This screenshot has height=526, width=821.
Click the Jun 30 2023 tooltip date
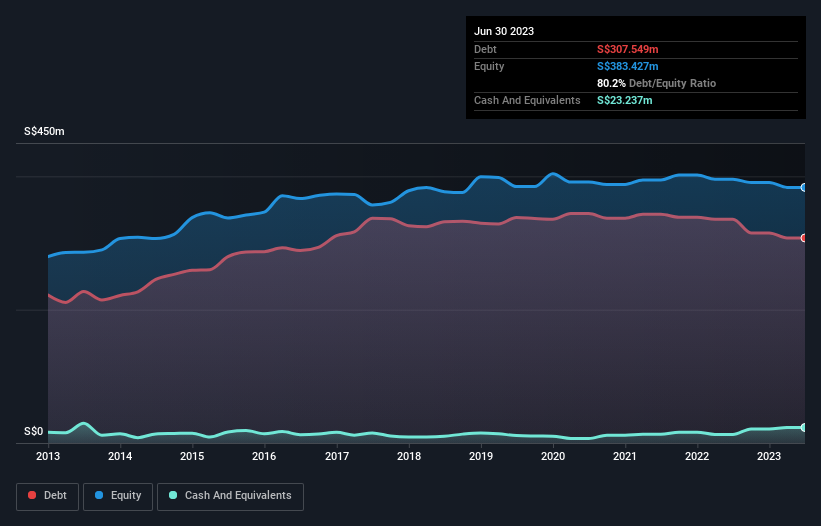pos(504,31)
